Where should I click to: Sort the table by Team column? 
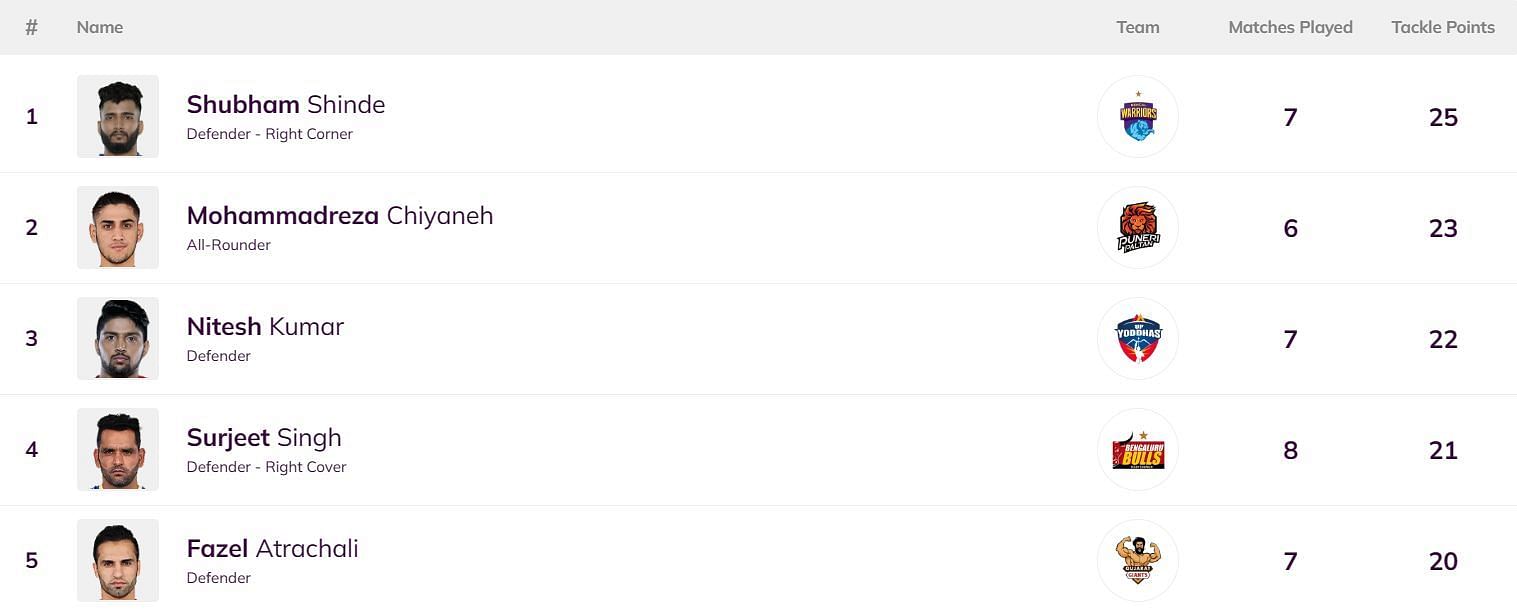tap(1138, 27)
